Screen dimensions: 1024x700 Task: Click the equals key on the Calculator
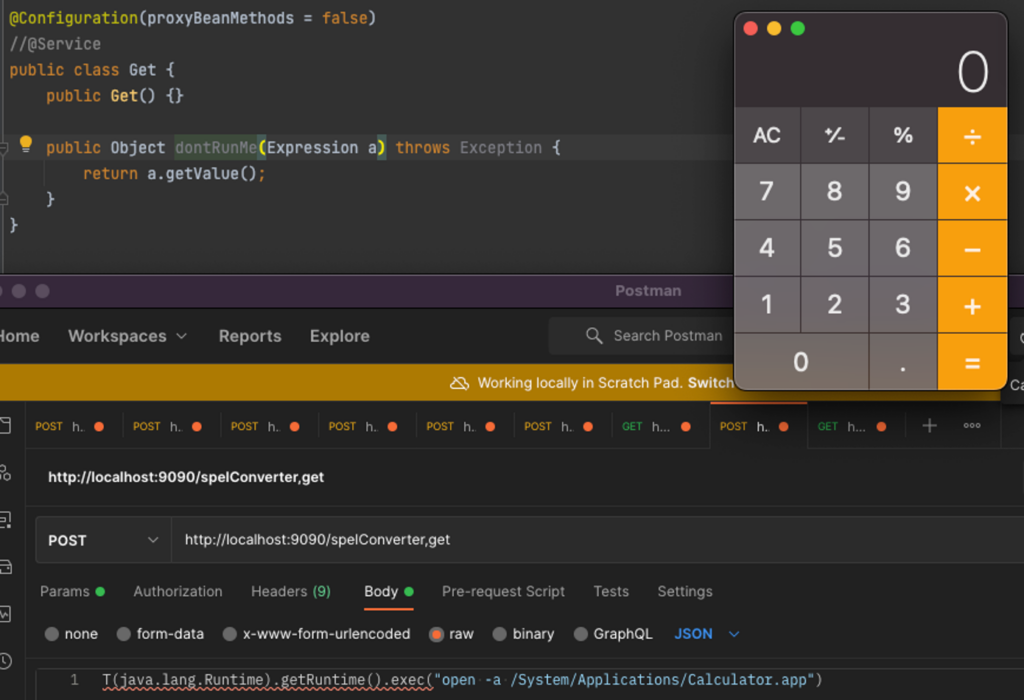tap(972, 362)
